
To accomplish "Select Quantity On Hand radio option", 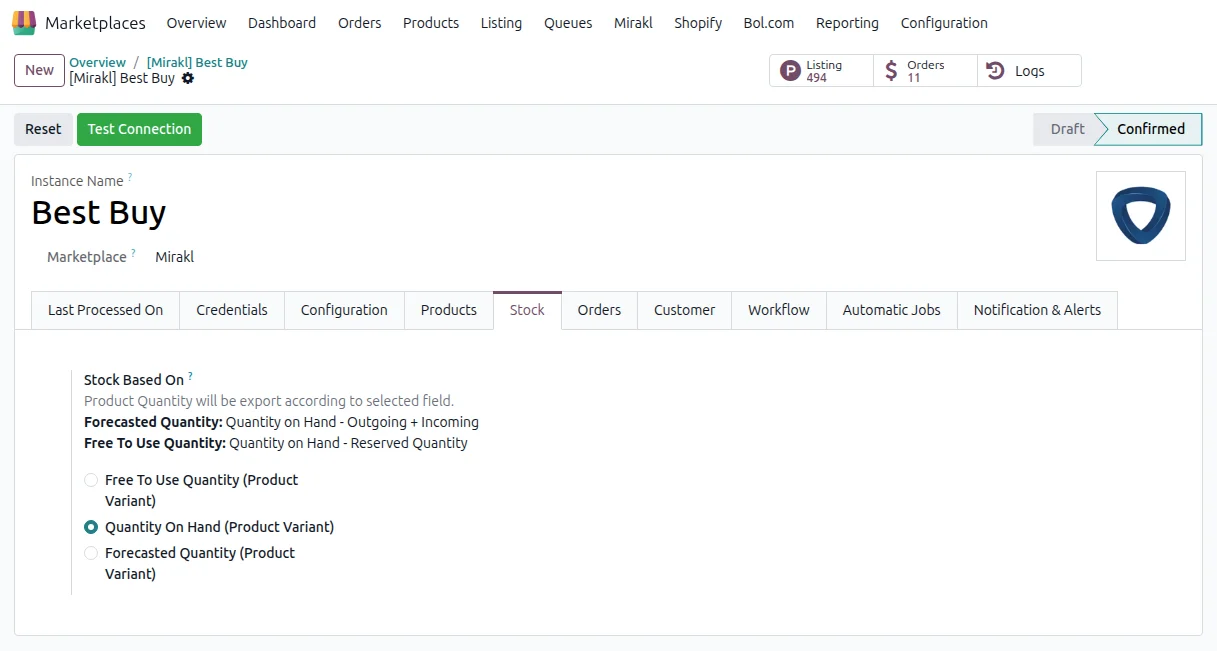I will click(x=91, y=527).
